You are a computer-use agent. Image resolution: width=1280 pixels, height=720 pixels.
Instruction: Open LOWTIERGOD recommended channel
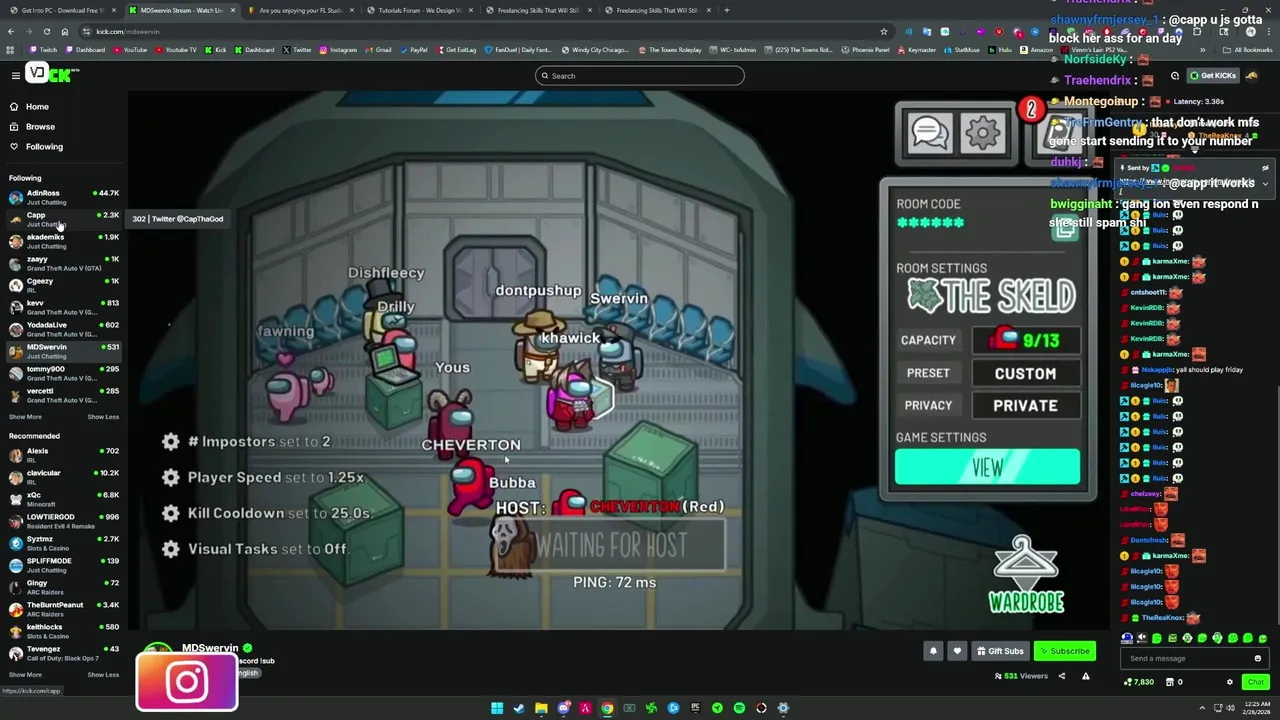pos(63,521)
